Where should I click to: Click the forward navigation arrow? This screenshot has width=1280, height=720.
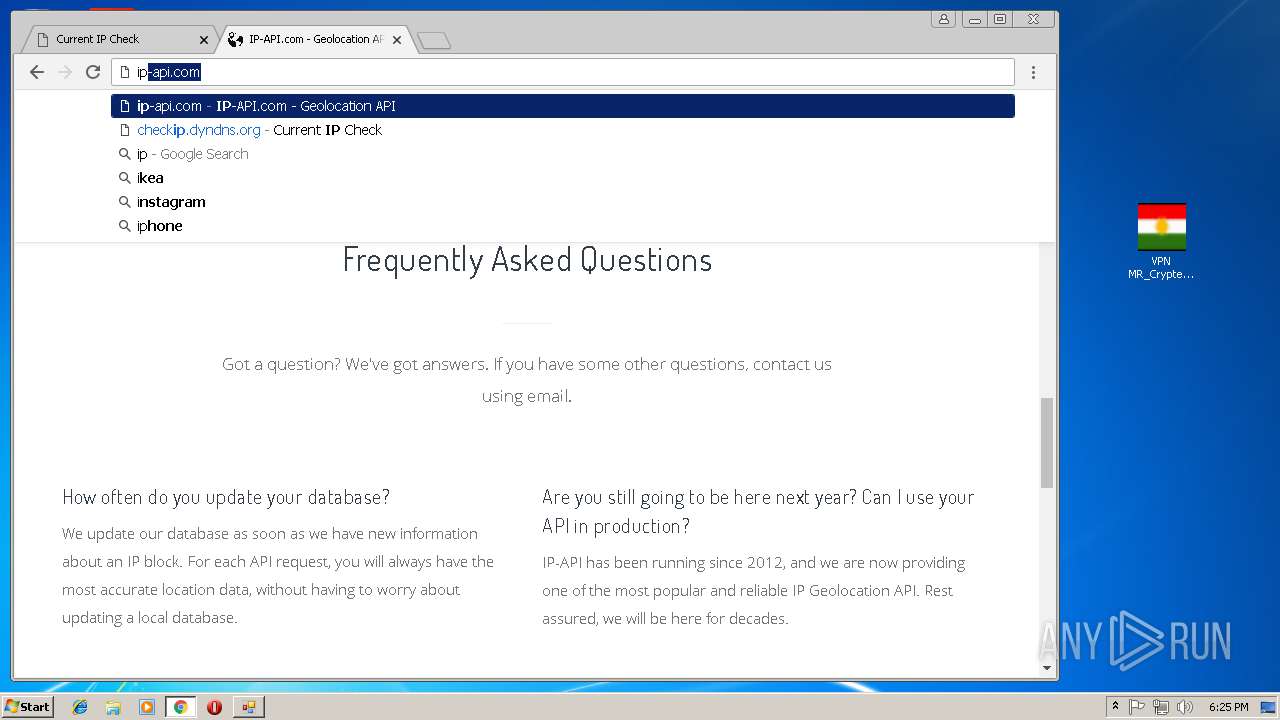tap(65, 72)
